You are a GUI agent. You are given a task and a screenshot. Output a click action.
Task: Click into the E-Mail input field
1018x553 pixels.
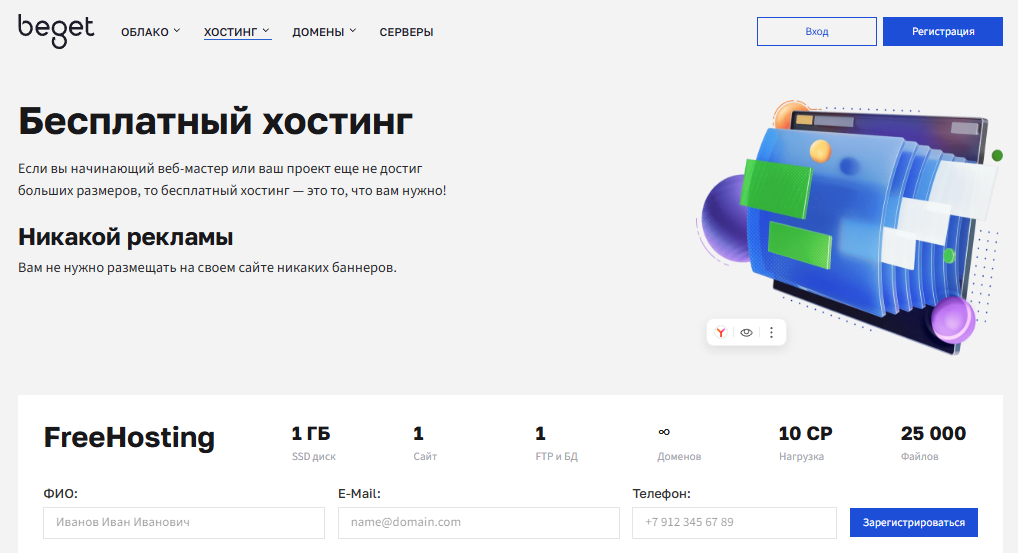coord(478,522)
